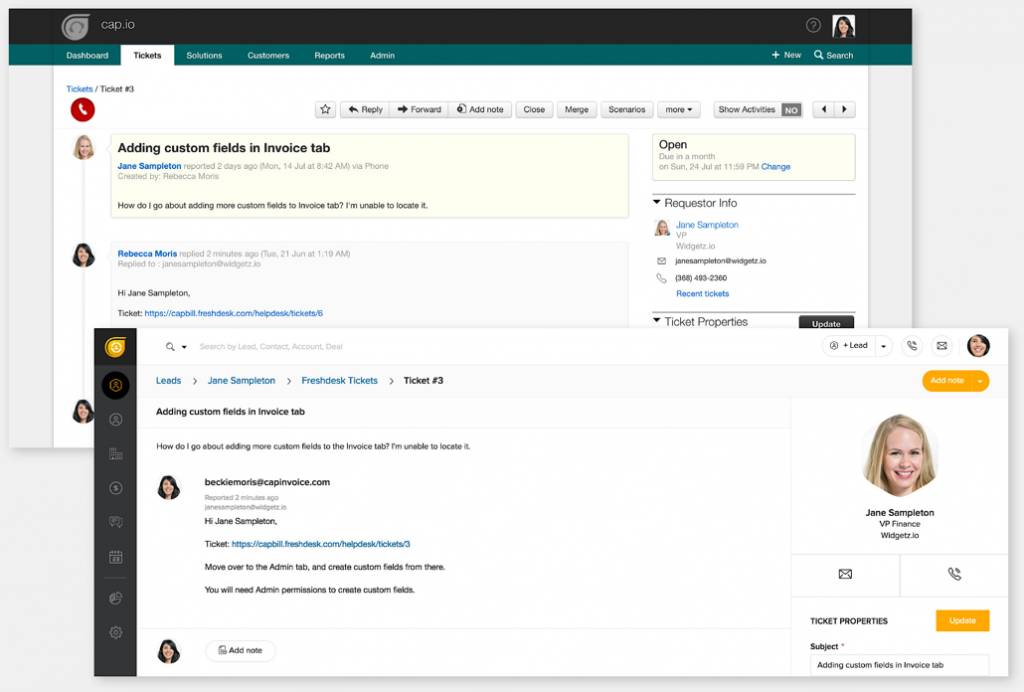
Task: Email Jane via envelope icon under profile
Action: pos(845,574)
